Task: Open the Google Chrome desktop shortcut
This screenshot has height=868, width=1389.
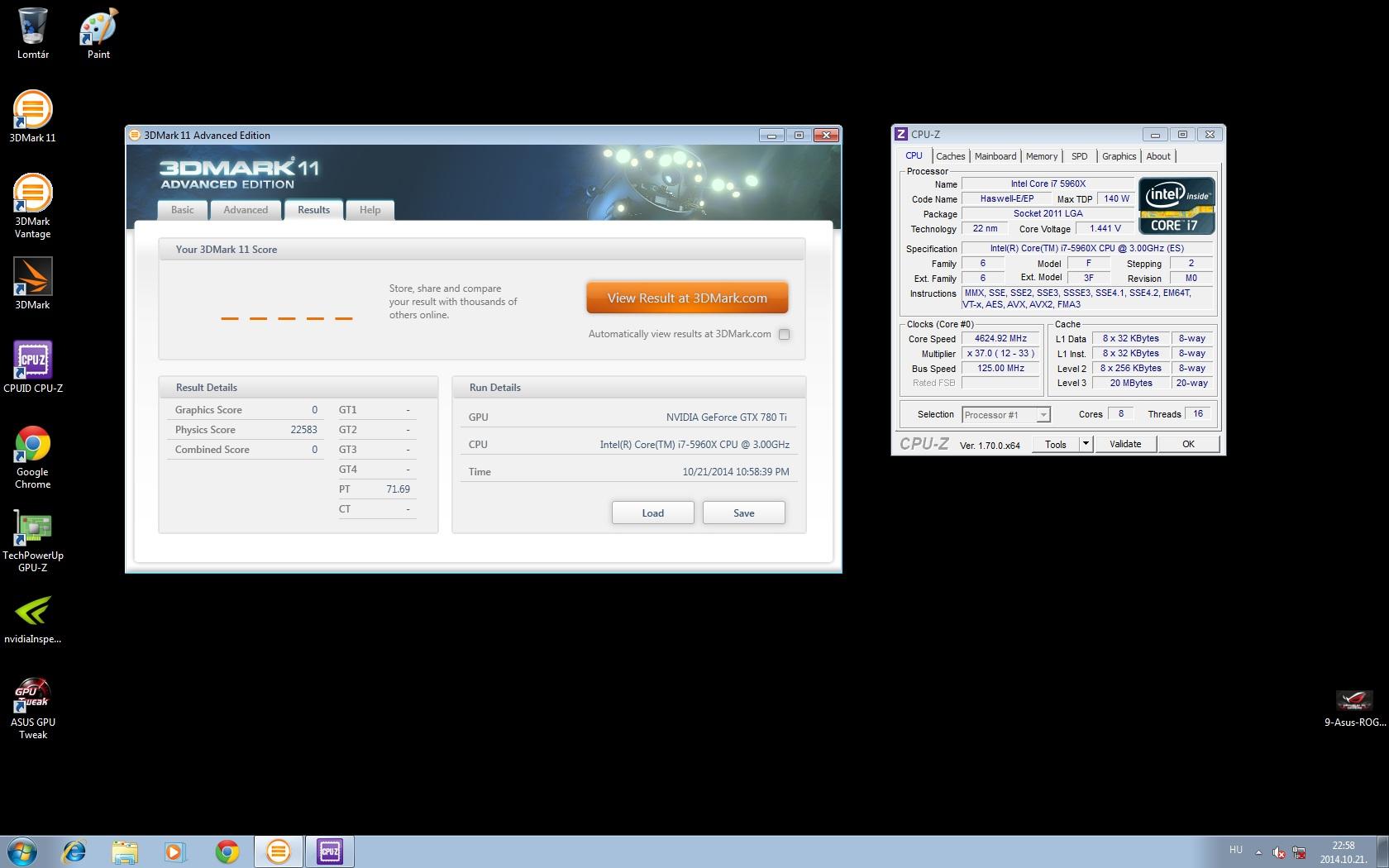Action: pyautogui.click(x=32, y=457)
